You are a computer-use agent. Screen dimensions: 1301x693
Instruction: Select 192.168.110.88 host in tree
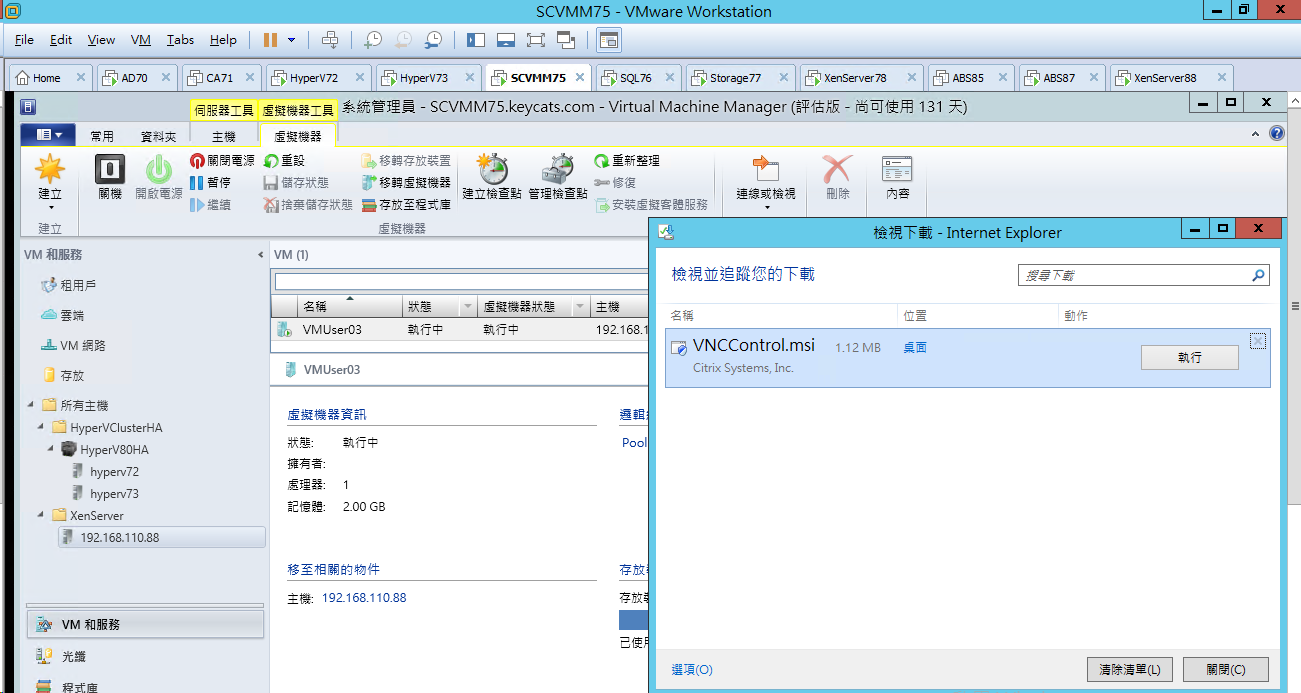[x=161, y=537]
